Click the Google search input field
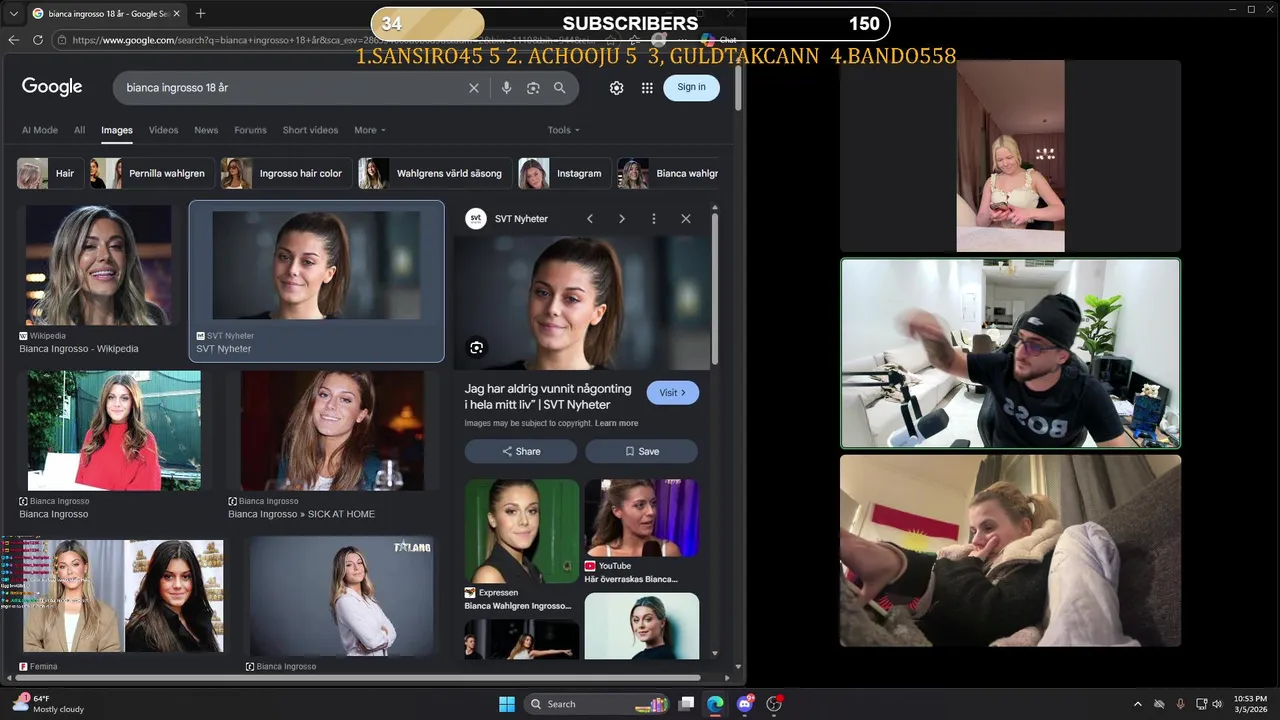1280x720 pixels. tap(290, 88)
